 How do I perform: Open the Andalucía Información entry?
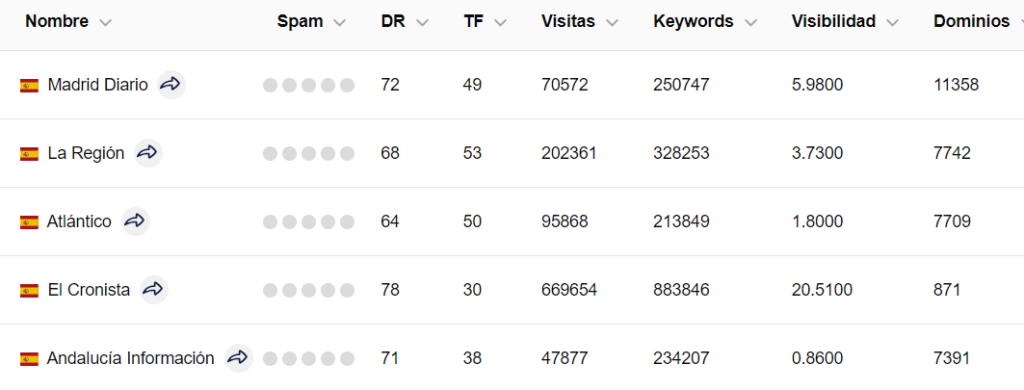coord(131,358)
